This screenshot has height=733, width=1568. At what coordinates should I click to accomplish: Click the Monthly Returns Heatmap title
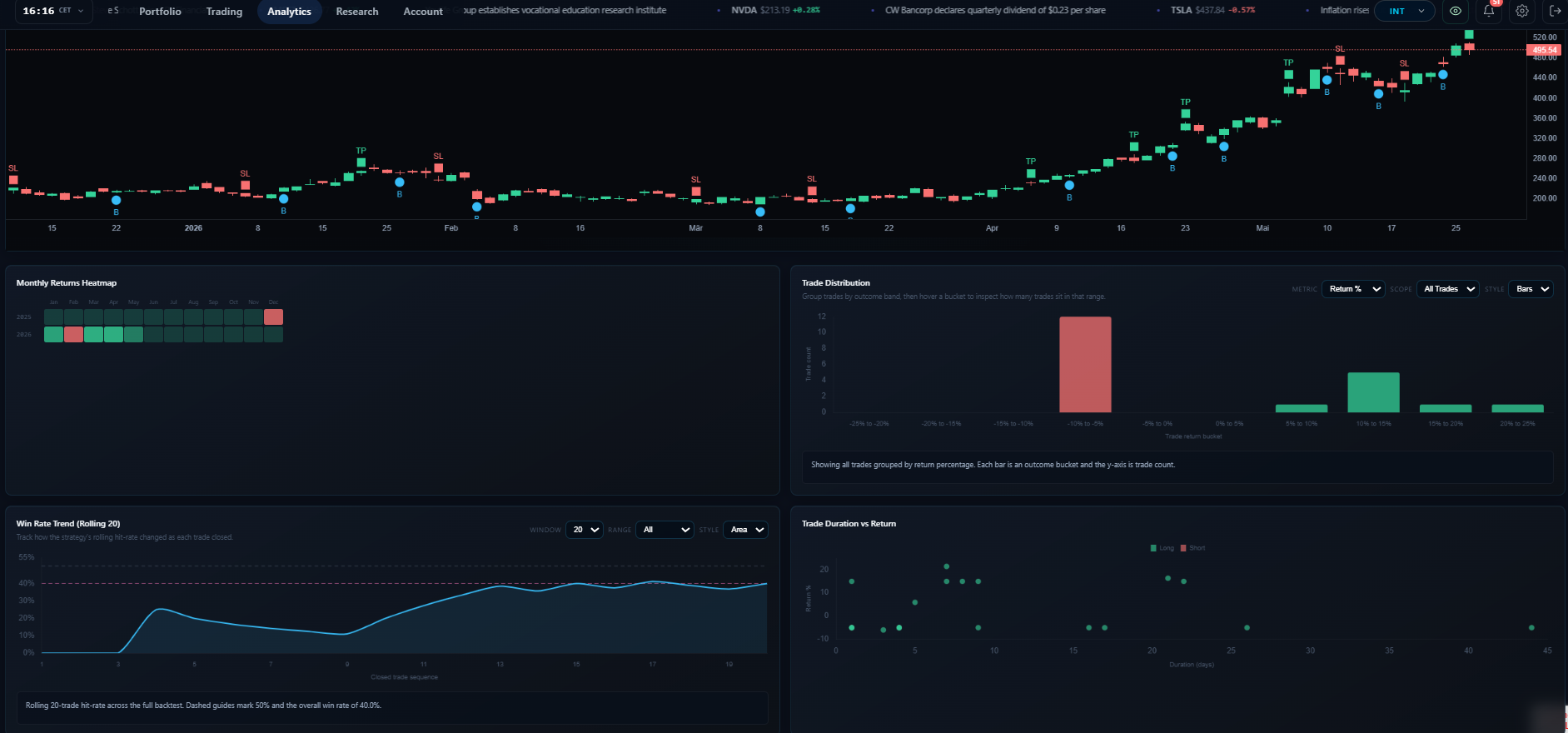67,283
